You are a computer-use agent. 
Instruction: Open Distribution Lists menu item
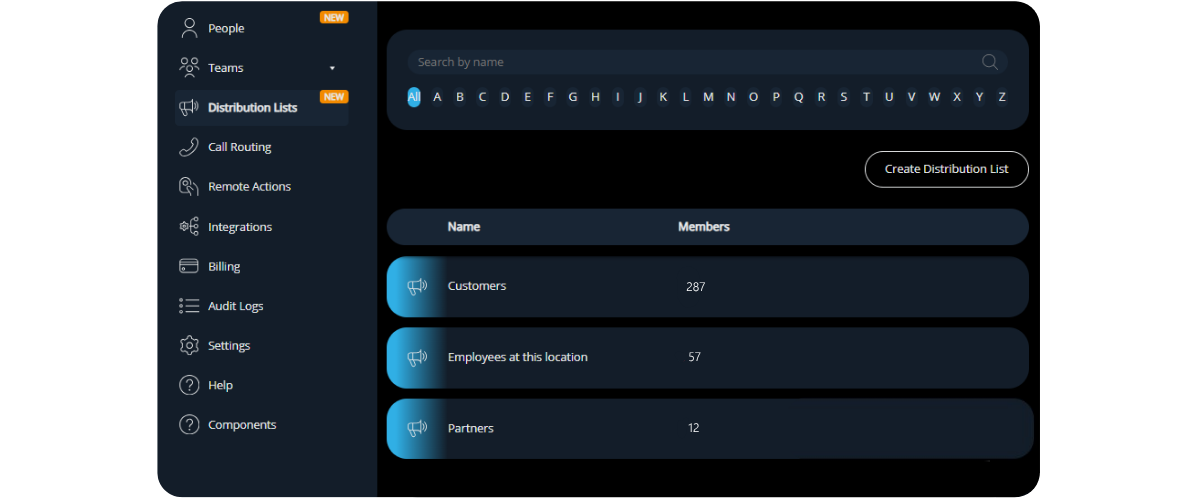tap(252, 108)
